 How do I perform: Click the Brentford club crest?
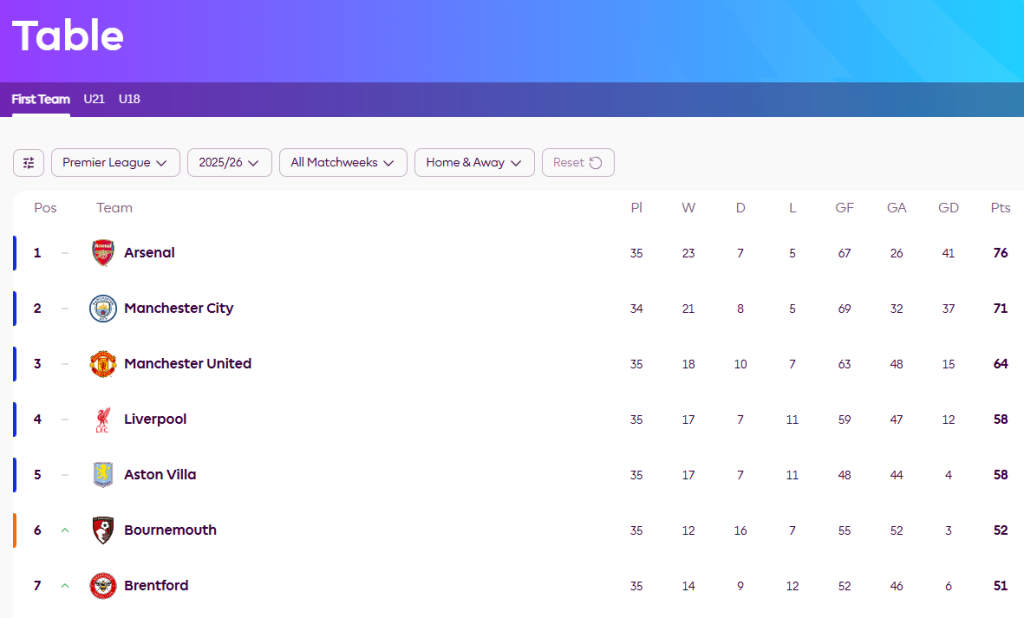103,586
